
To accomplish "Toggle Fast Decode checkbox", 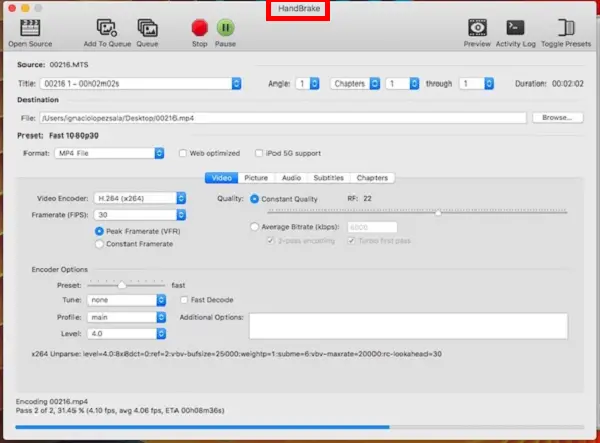I will coord(184,300).
